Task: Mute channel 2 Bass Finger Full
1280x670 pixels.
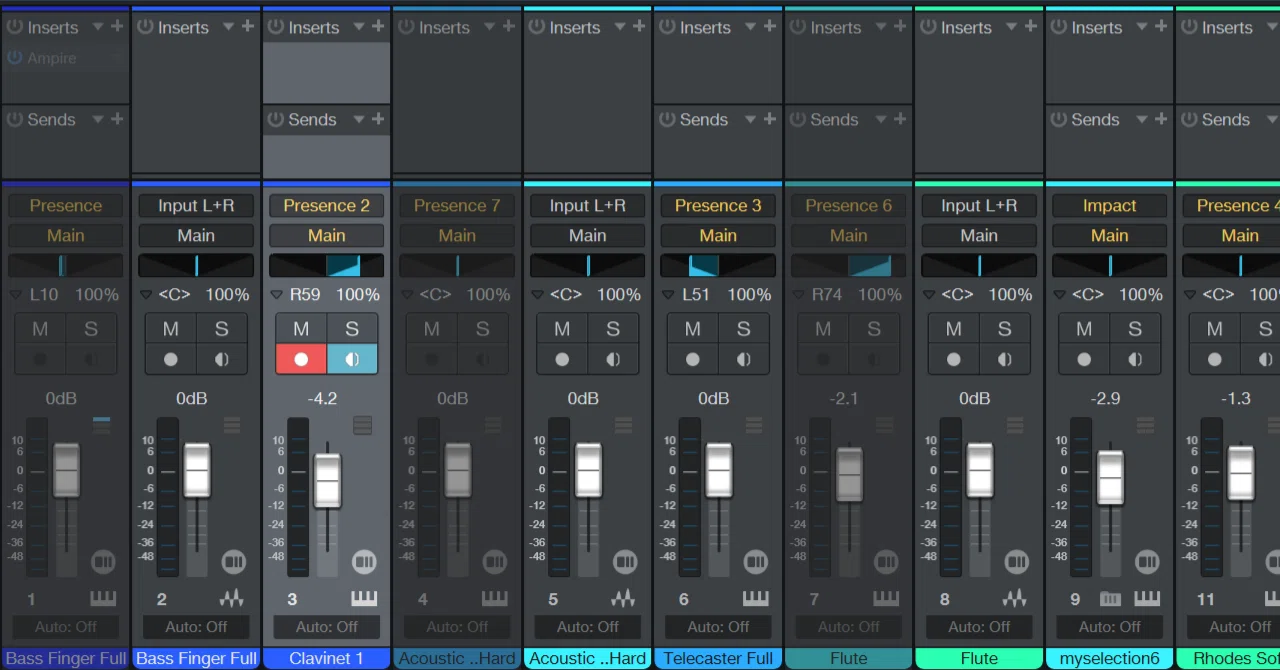Action: point(171,329)
